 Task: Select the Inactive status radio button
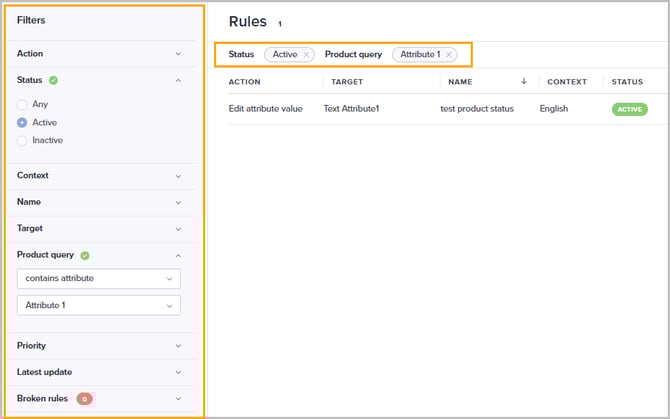click(x=22, y=140)
